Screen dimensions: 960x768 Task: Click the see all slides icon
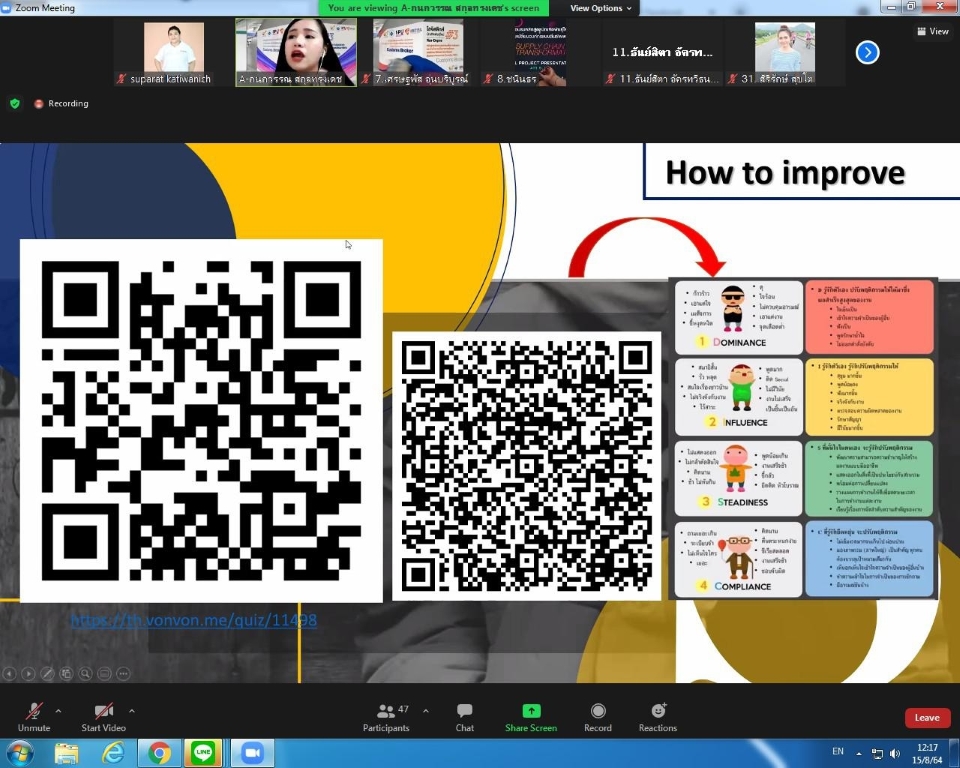click(x=66, y=674)
